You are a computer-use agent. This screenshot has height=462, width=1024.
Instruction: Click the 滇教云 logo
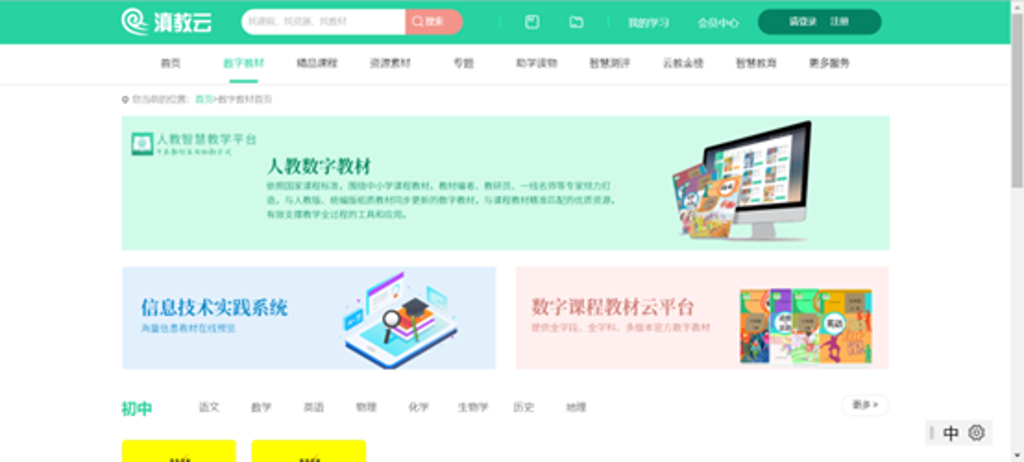pyautogui.click(x=166, y=22)
